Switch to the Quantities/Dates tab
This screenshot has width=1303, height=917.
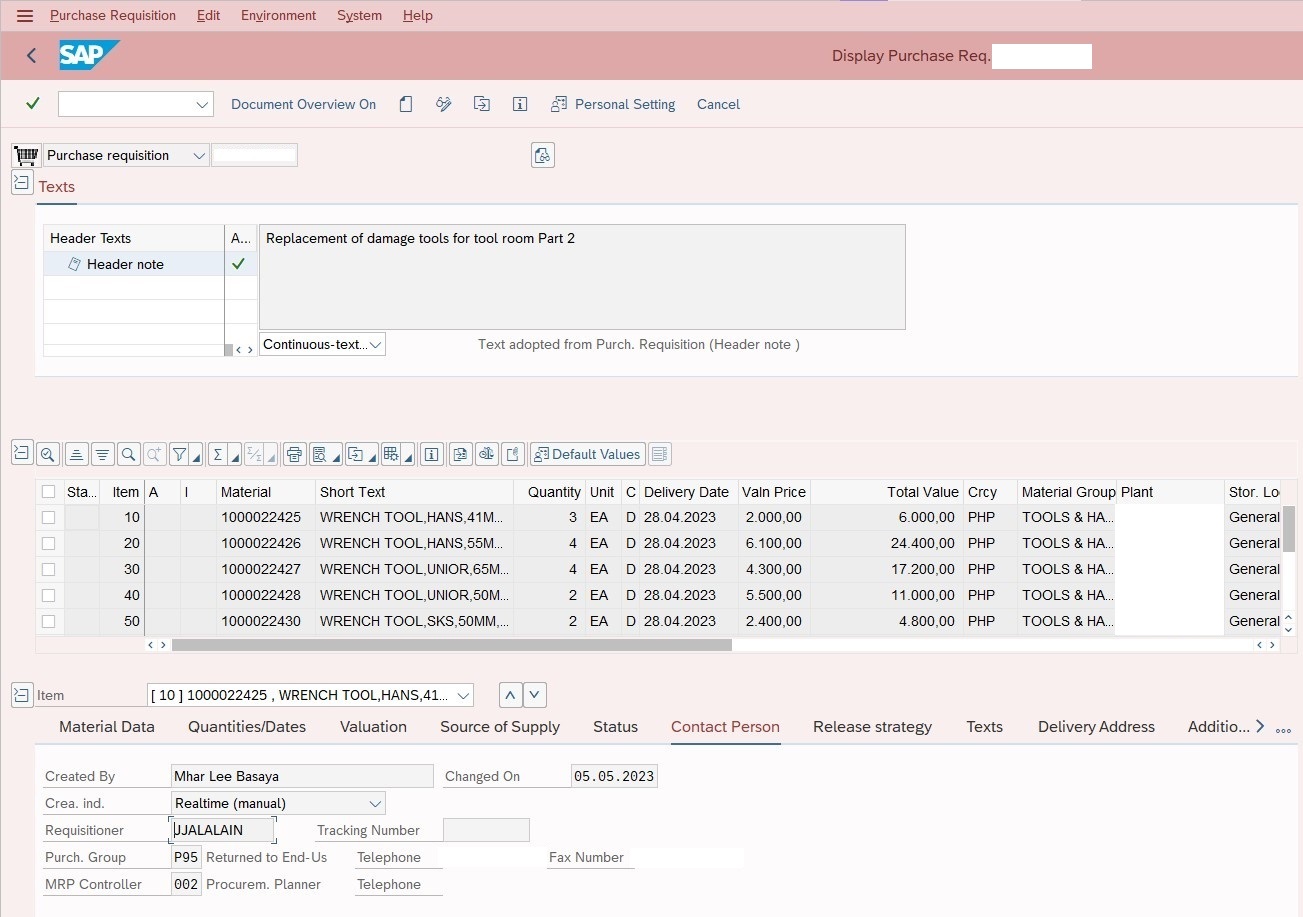(247, 727)
